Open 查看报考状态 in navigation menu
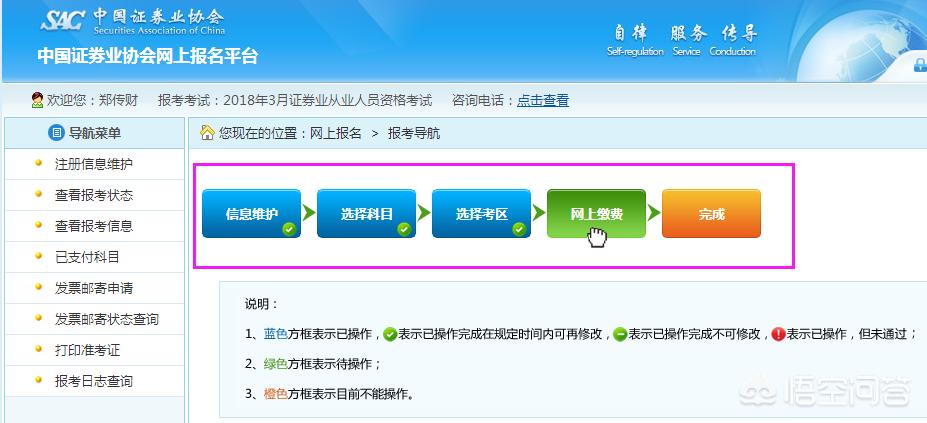 coord(94,195)
